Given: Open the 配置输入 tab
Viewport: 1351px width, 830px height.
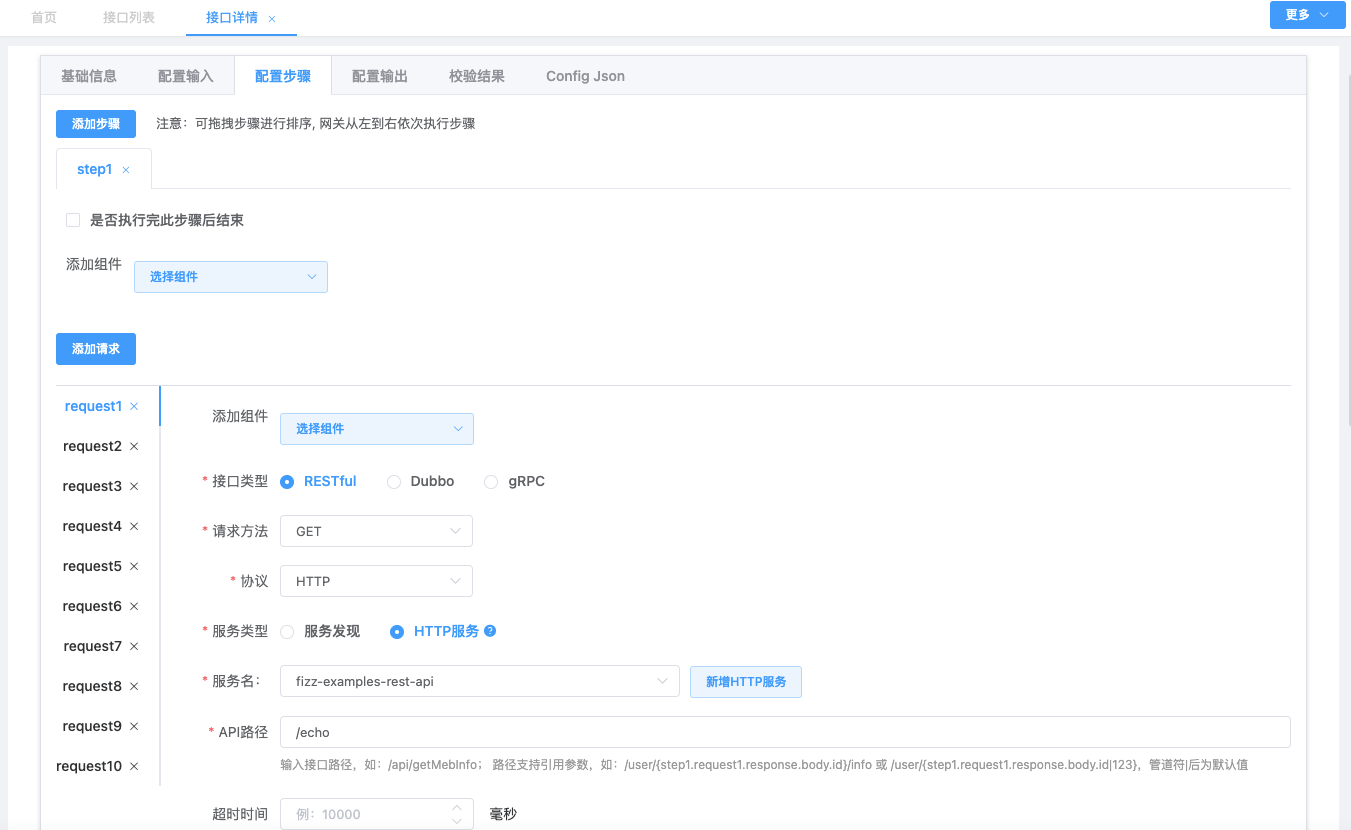Looking at the screenshot, I should pos(186,76).
